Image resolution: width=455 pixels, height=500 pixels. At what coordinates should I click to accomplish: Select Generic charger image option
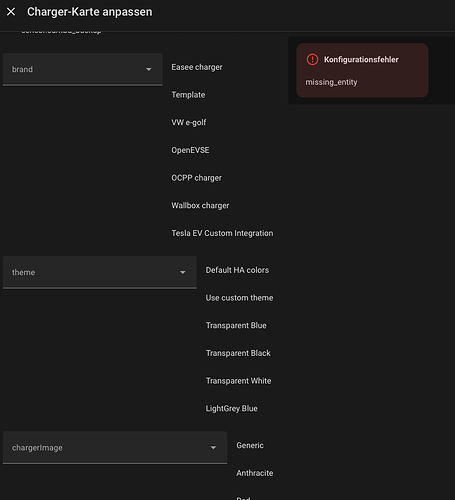coord(250,446)
